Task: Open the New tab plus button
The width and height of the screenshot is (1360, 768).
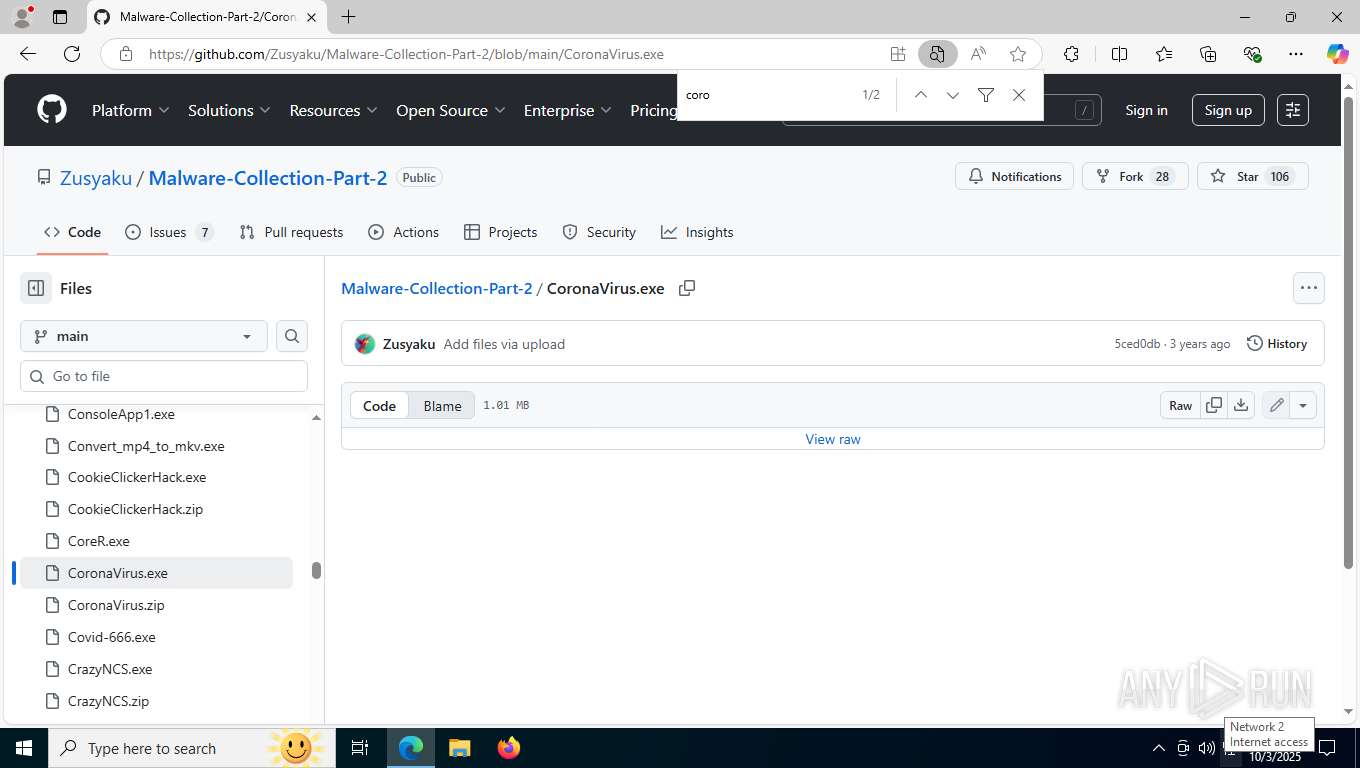Action: [x=348, y=17]
